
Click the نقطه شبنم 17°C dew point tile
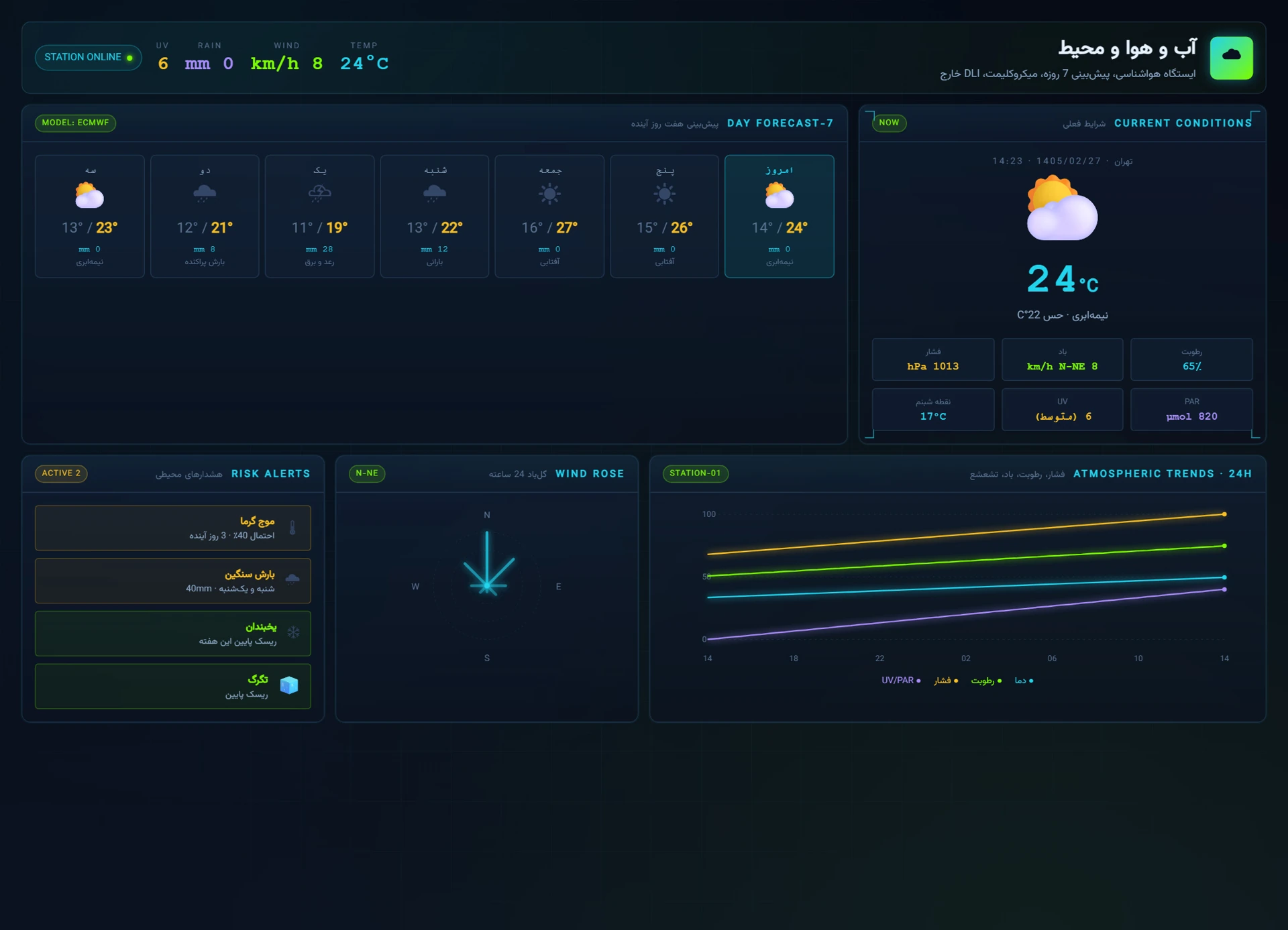[x=932, y=410]
